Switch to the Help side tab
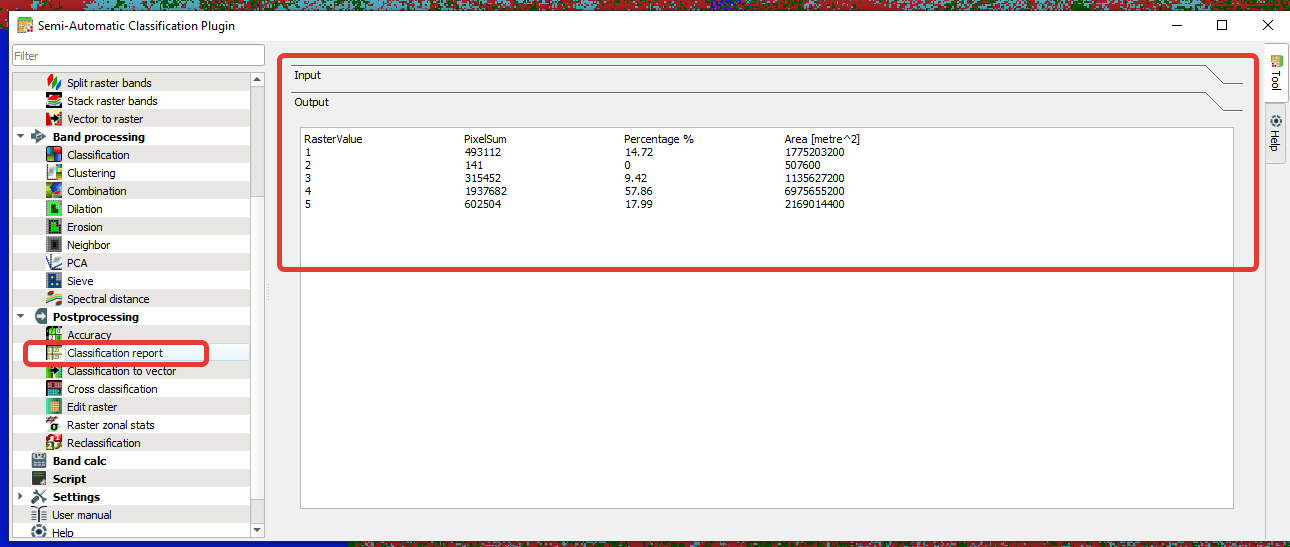Viewport: 1290px width, 547px height. (1276, 135)
